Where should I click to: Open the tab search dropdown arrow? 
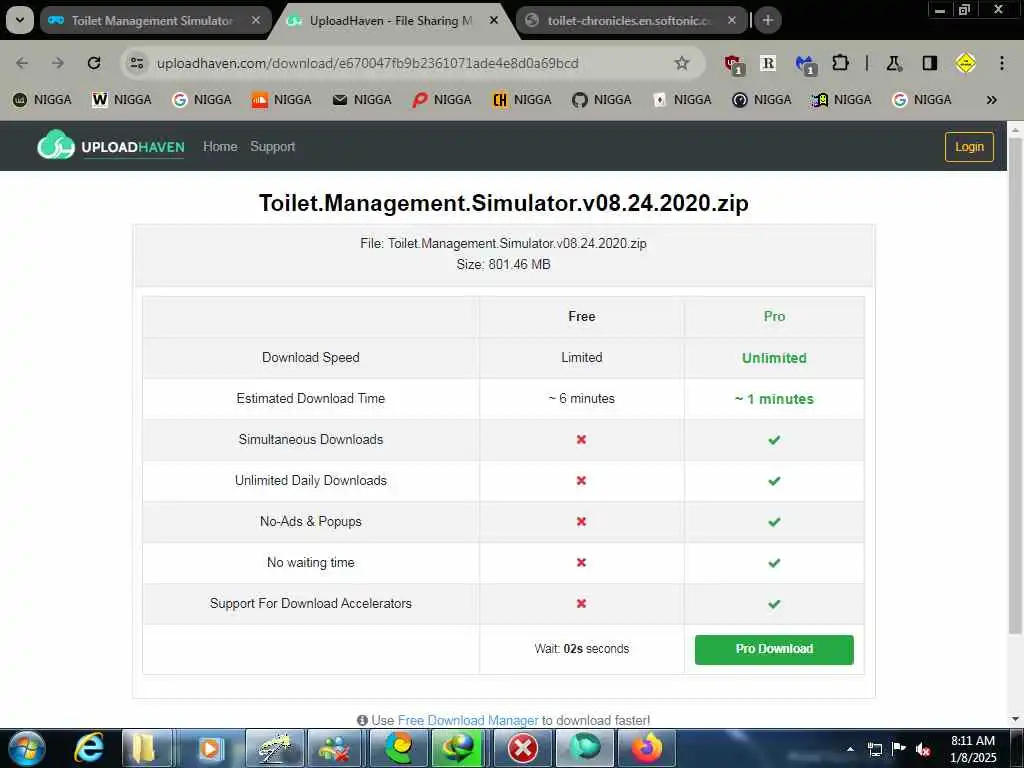[x=20, y=20]
